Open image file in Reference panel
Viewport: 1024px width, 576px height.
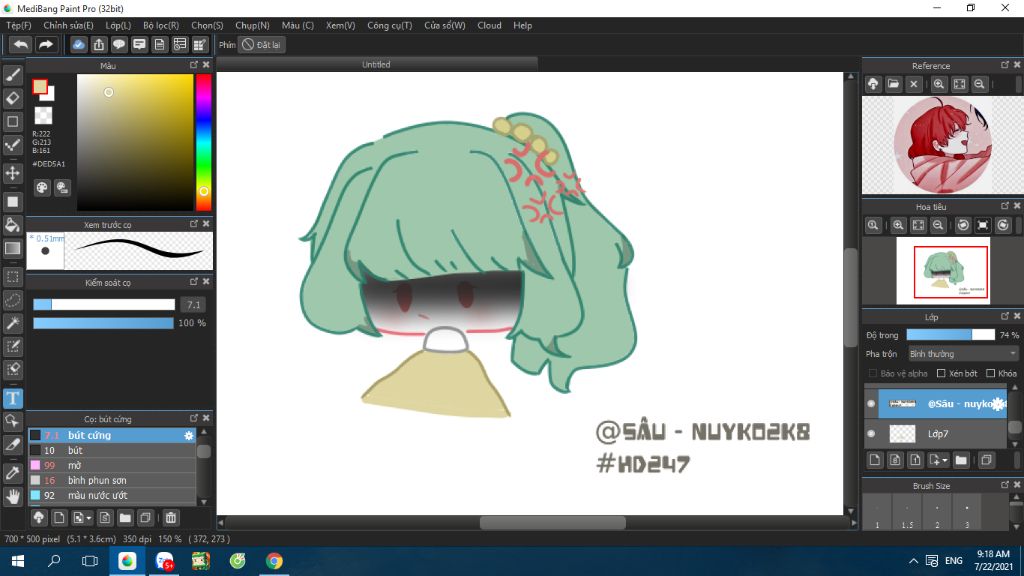(893, 84)
